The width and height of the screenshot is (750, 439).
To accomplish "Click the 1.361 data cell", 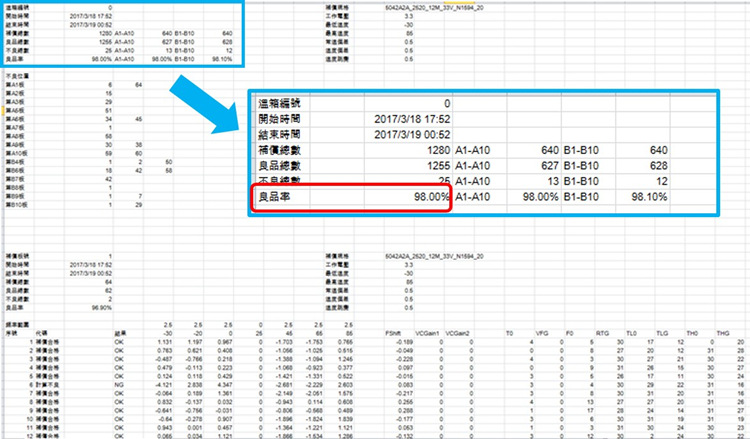I will click(x=226, y=393).
